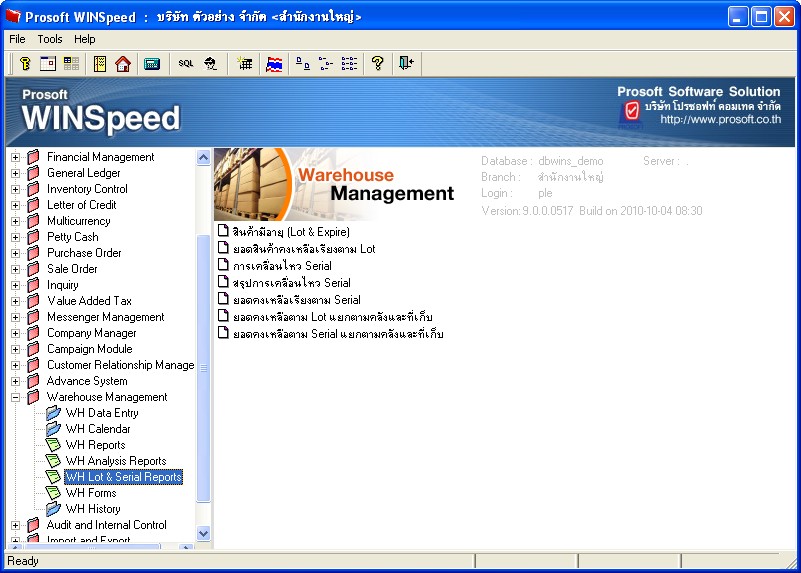Select Multicurrency in the module tree
Screen dimensions: 801x573
tap(79, 221)
